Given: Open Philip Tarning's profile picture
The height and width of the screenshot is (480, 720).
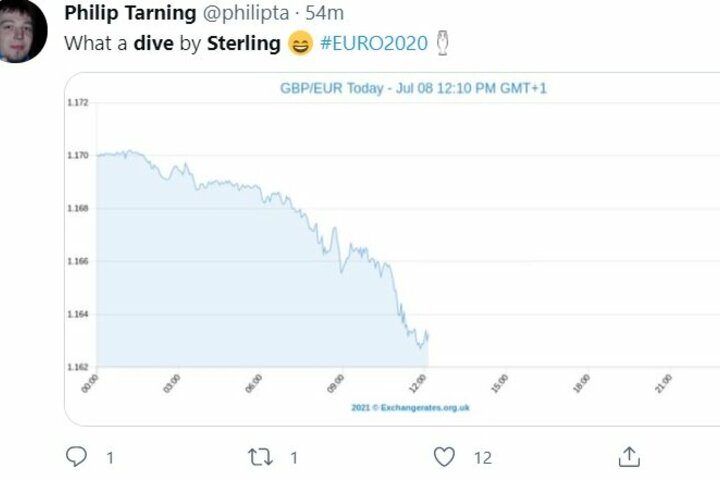Looking at the screenshot, I should coord(22,30).
